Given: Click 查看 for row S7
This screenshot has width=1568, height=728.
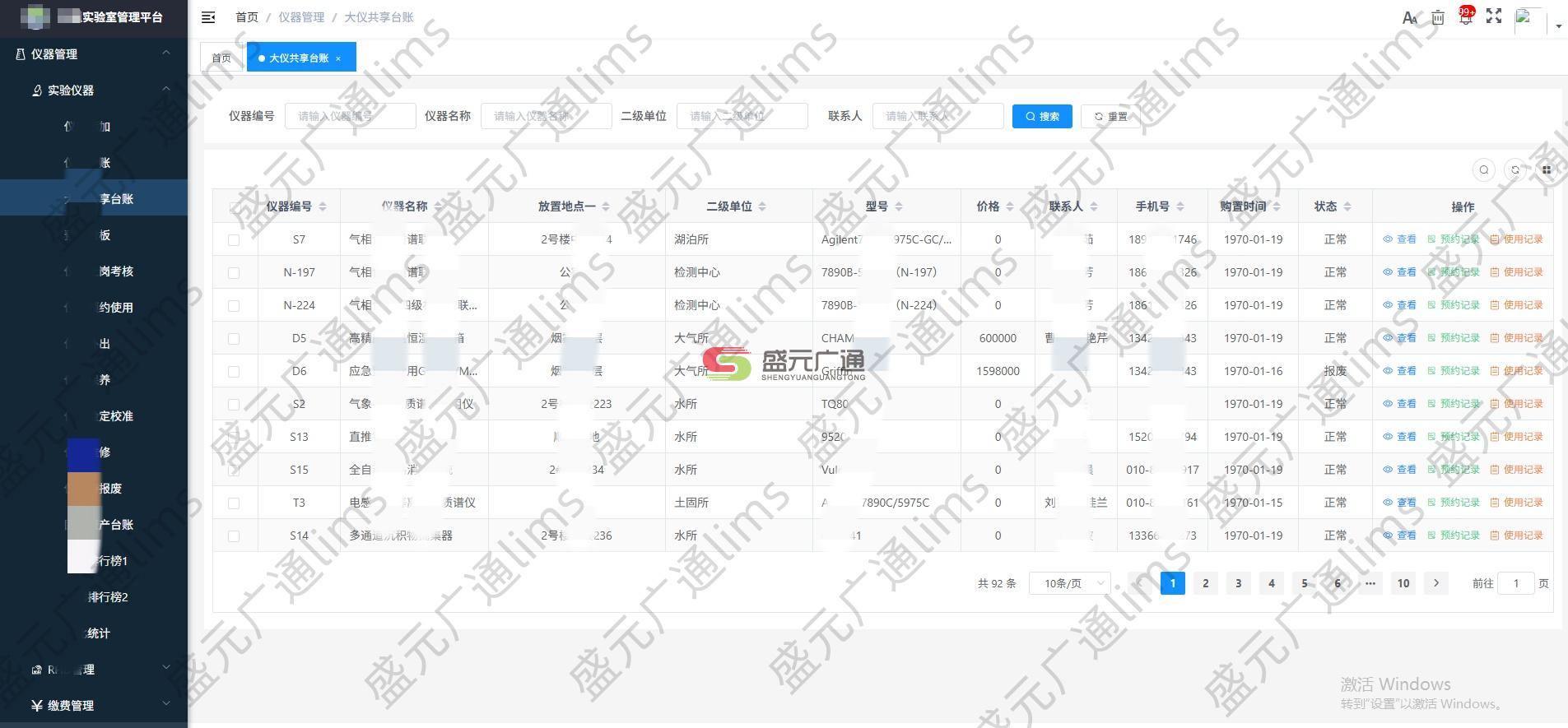Looking at the screenshot, I should [1399, 239].
